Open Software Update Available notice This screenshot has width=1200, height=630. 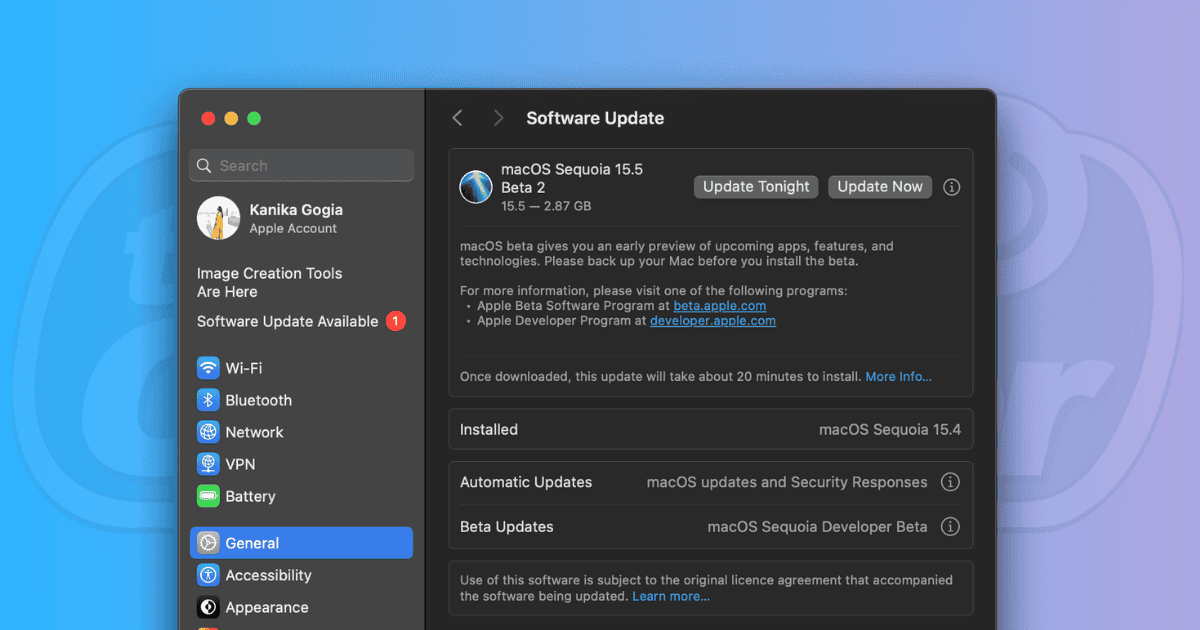coord(288,321)
